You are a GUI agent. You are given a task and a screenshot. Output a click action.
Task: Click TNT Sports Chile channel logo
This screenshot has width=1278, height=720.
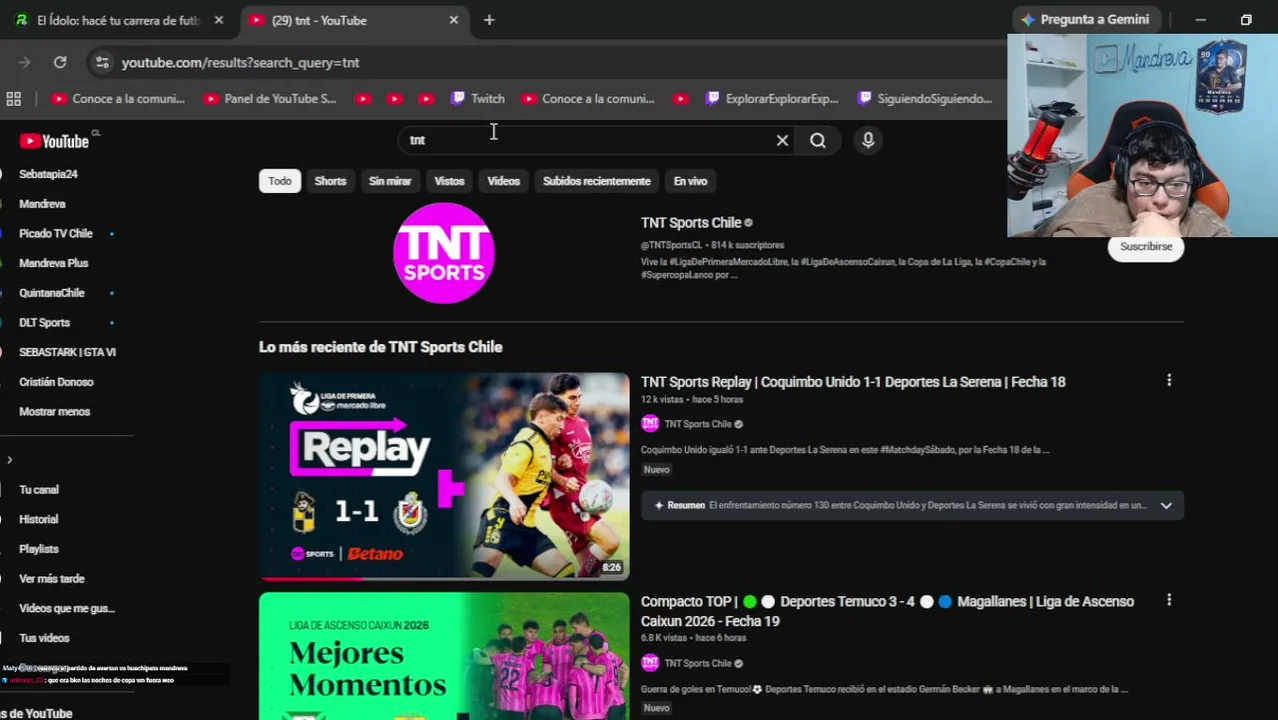click(x=444, y=253)
